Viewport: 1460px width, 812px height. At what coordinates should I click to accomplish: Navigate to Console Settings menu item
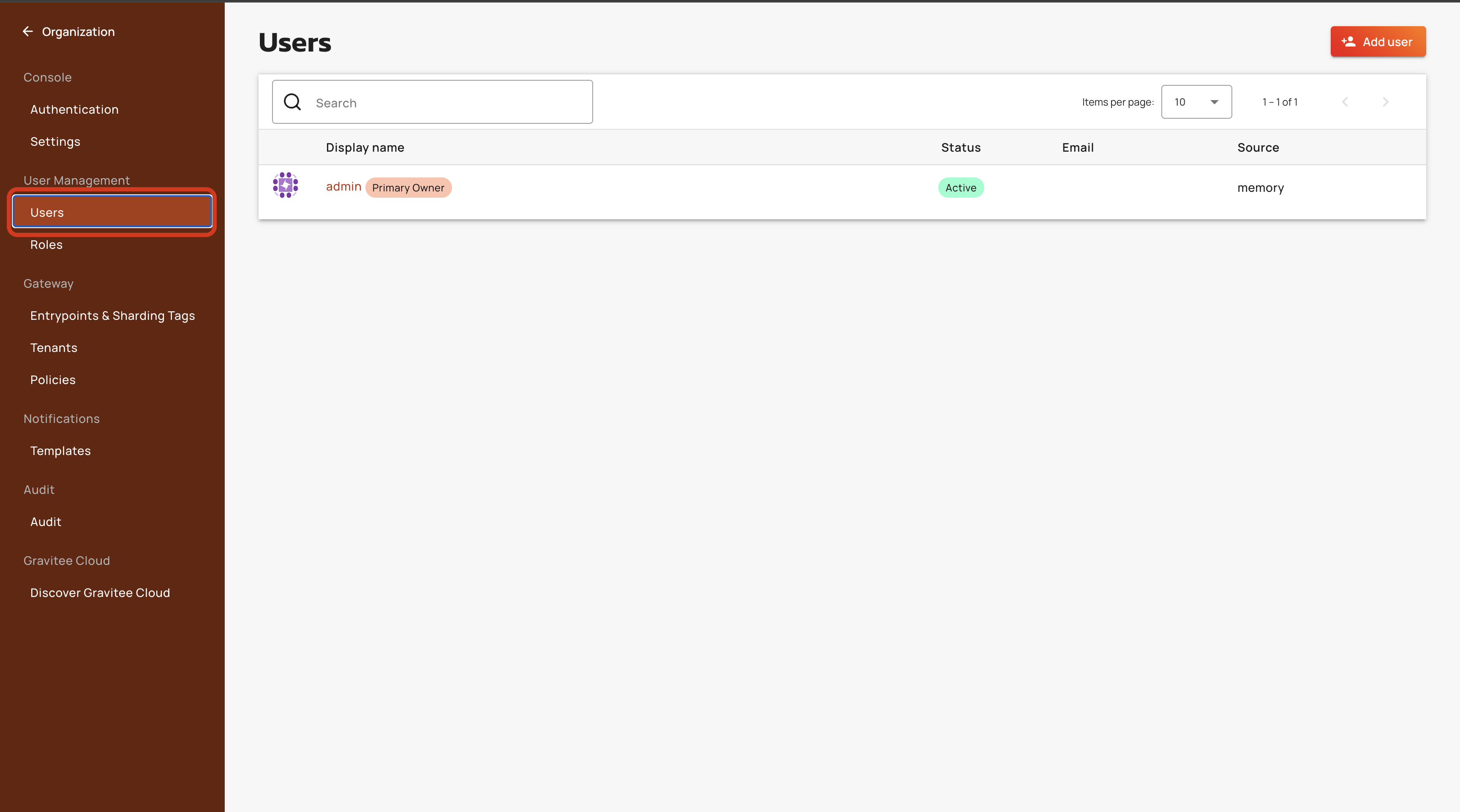(x=55, y=142)
